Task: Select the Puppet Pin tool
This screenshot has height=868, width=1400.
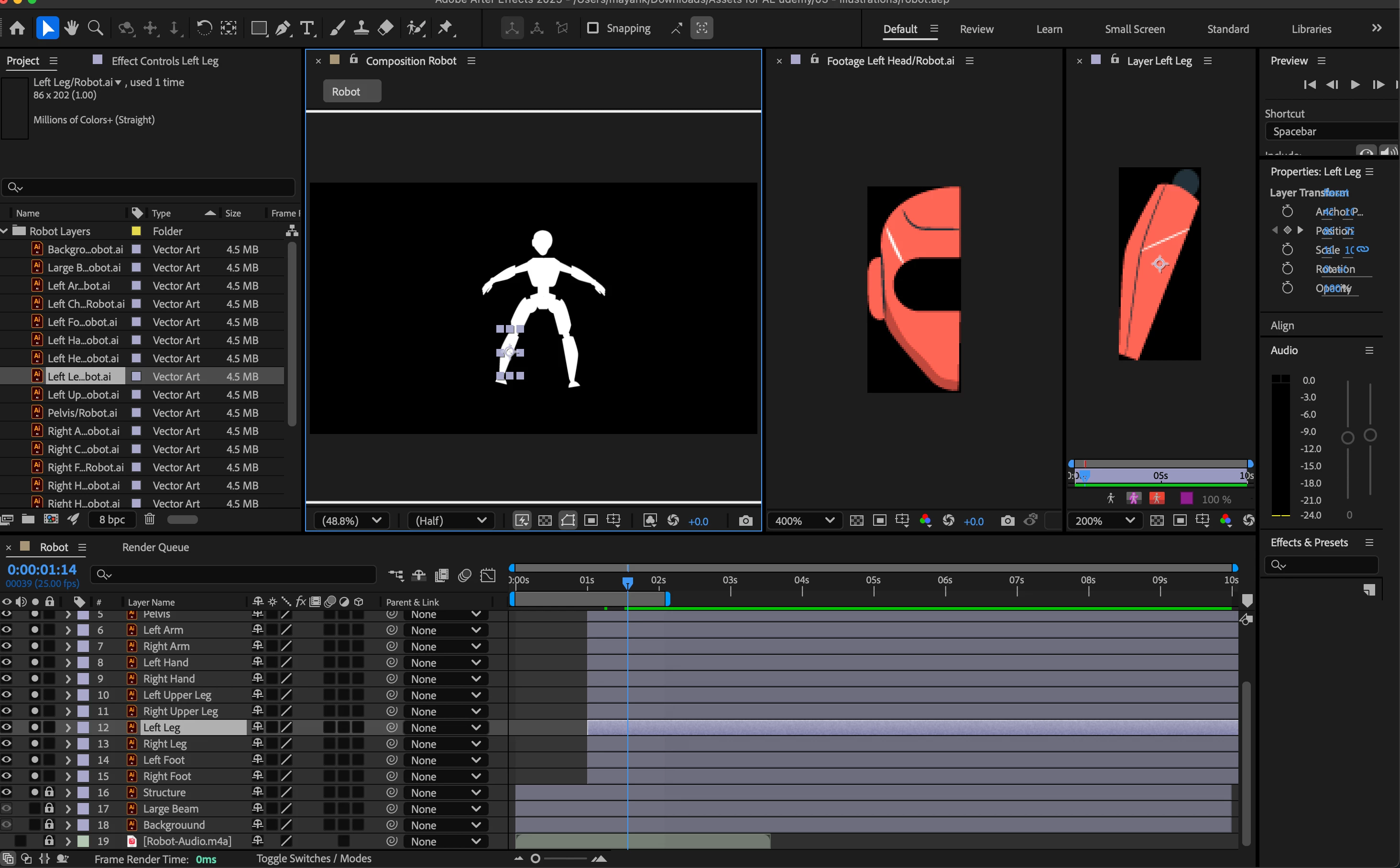Action: click(446, 28)
